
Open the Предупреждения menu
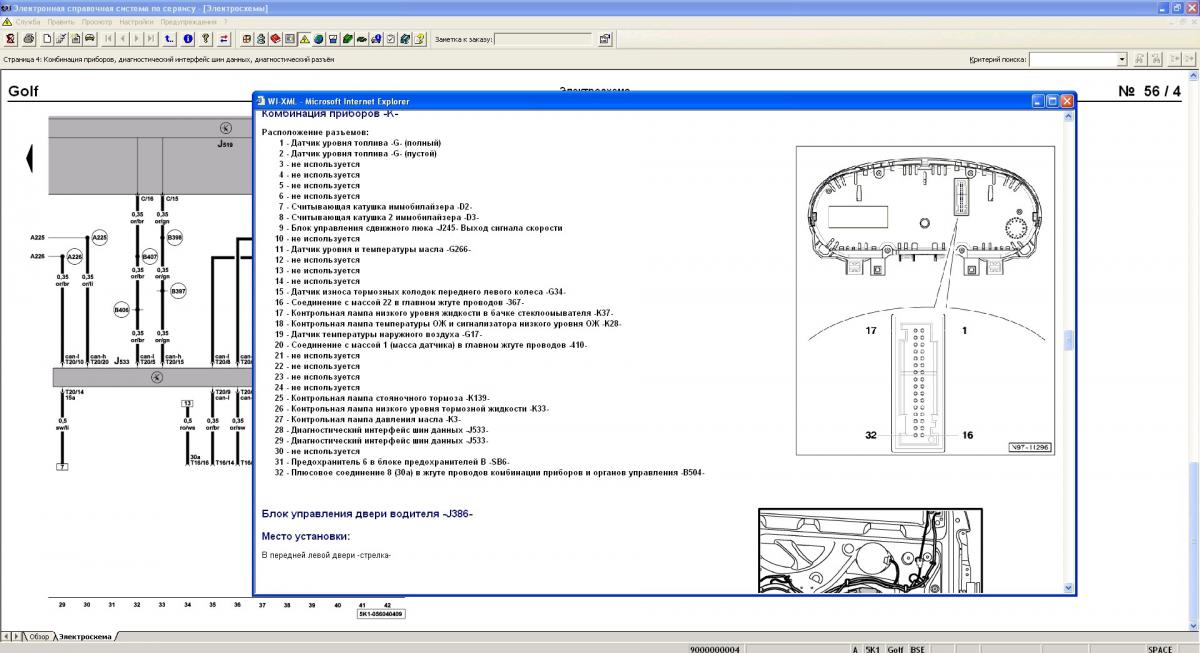pyautogui.click(x=191, y=21)
